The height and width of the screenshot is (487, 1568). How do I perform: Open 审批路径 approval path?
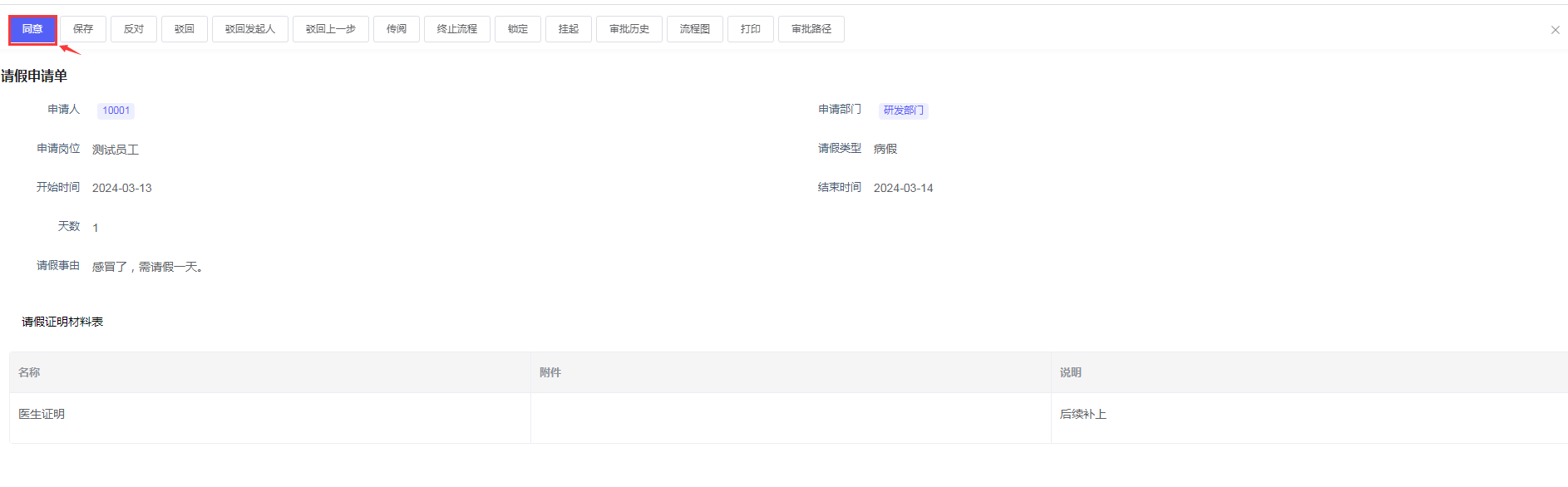811,29
